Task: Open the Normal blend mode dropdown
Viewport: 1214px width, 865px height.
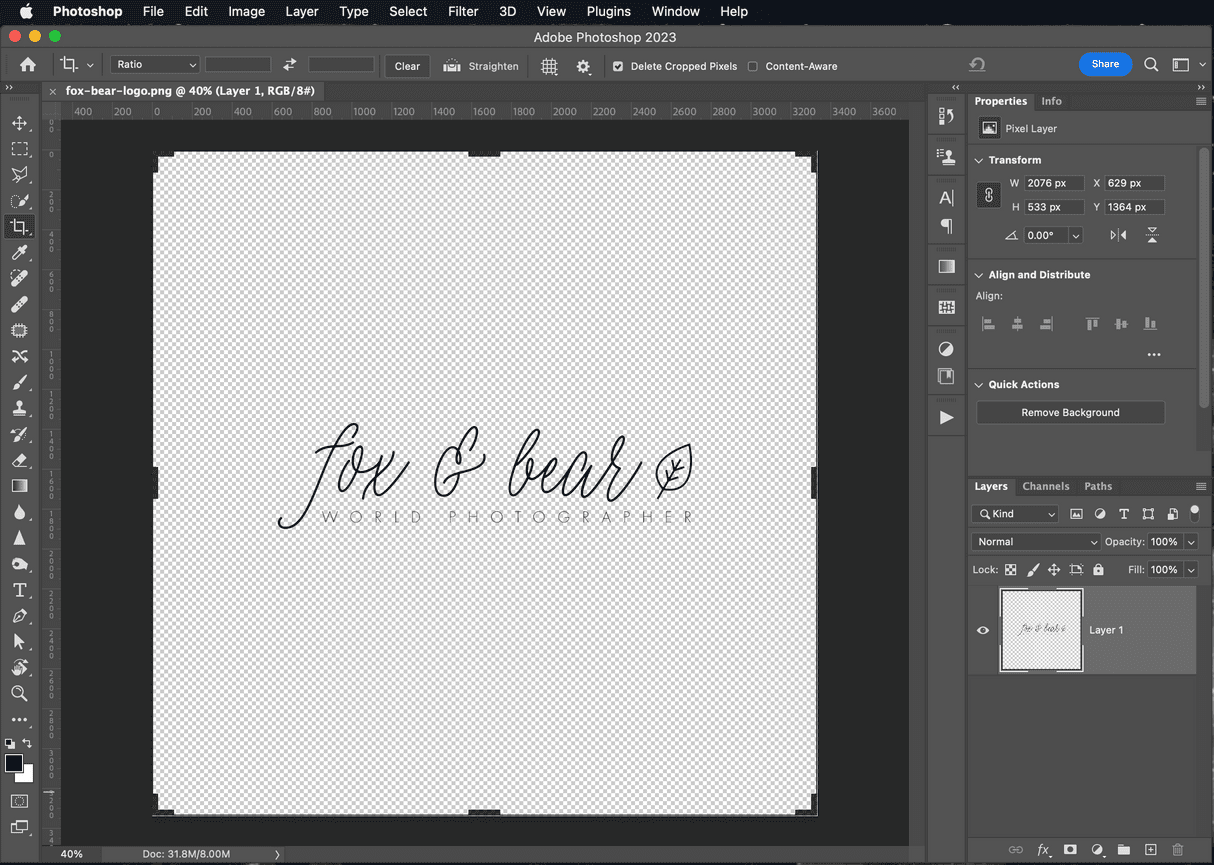Action: click(1035, 541)
